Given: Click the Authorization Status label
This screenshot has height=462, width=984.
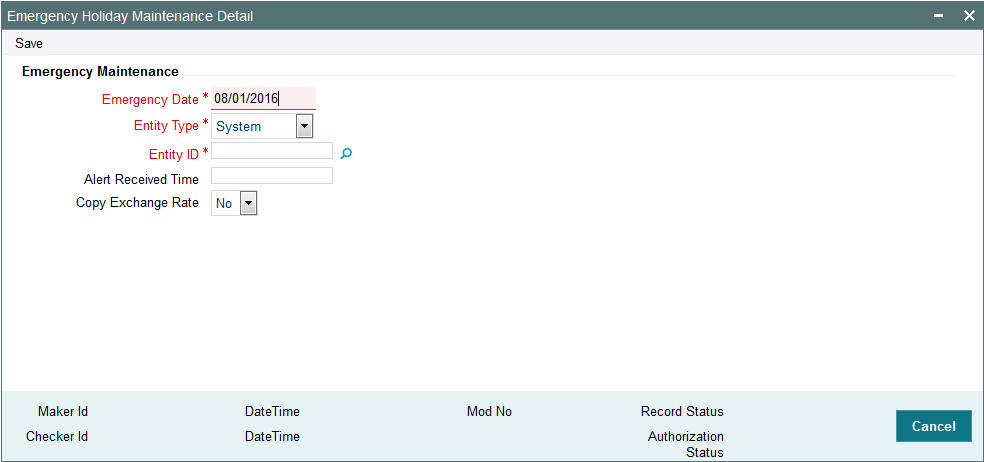Looking at the screenshot, I should click(x=686, y=444).
